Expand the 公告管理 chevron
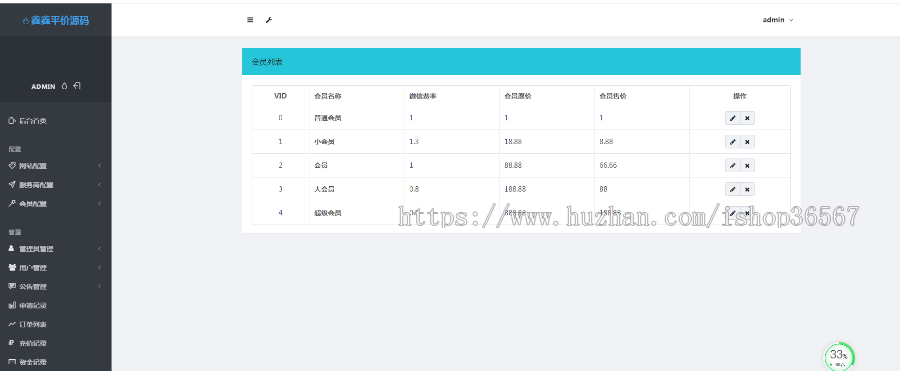The height and width of the screenshot is (371, 900). [99, 287]
